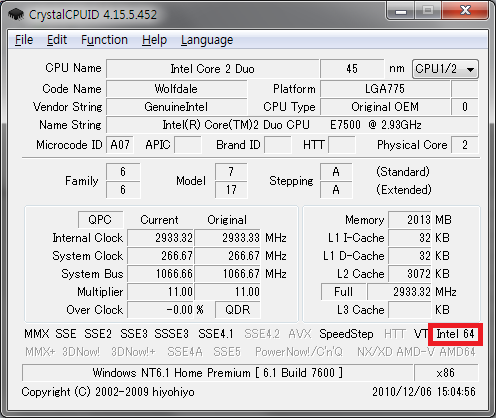Click the Memory value 2013
Image resolution: width=496 pixels, height=418 pixels.
(x=410, y=220)
